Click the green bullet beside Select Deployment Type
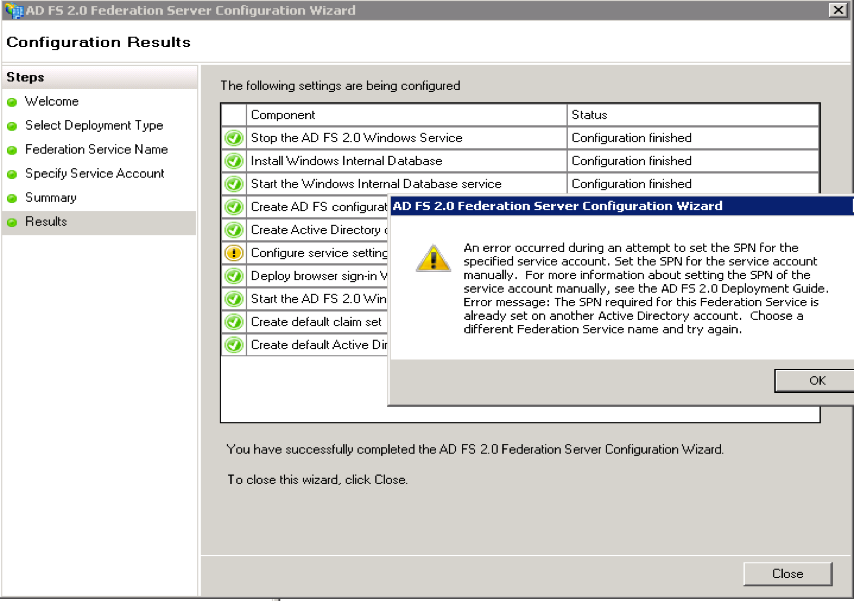Viewport: 854px width, 601px height. (x=12, y=126)
